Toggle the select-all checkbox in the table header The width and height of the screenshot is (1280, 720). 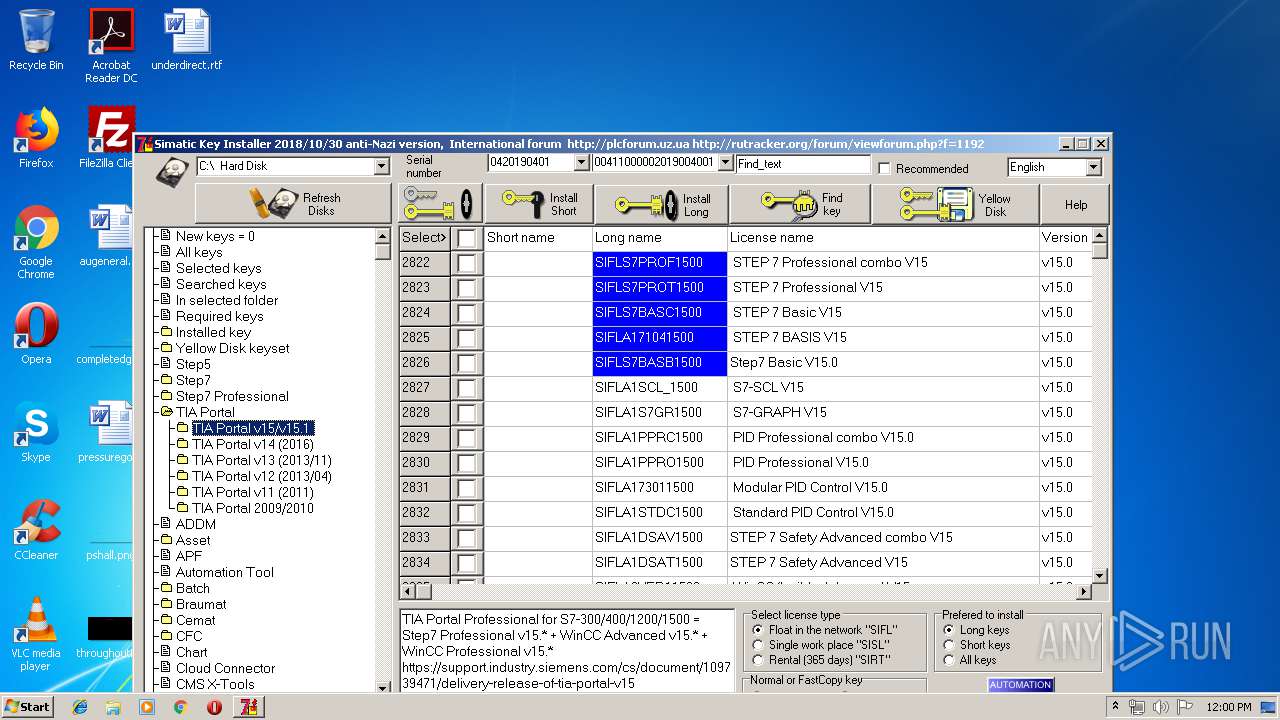coord(466,238)
